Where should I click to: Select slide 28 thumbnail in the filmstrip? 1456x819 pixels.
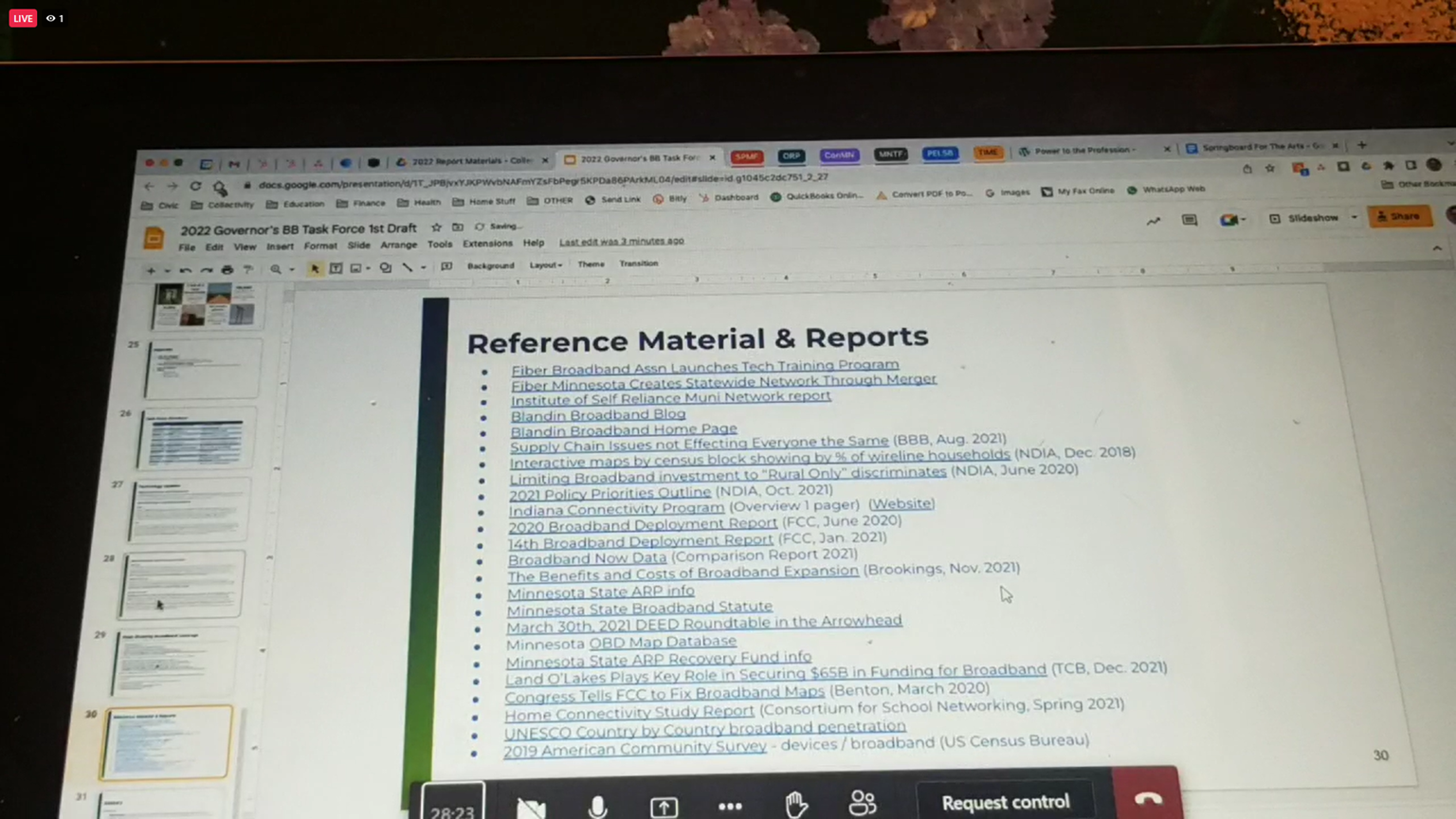[180, 585]
